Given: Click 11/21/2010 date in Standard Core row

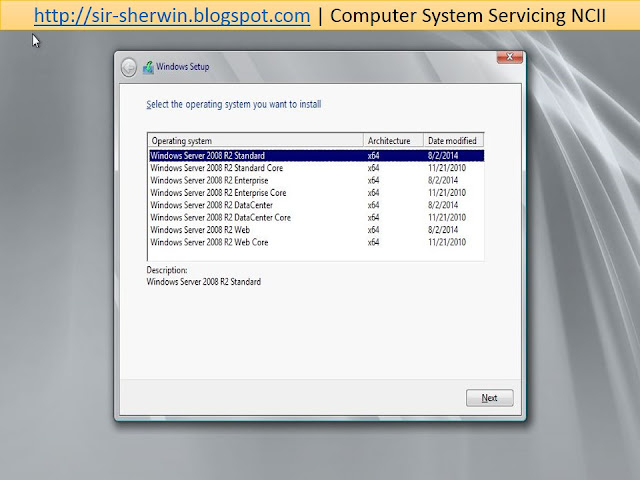Looking at the screenshot, I should tap(447, 168).
